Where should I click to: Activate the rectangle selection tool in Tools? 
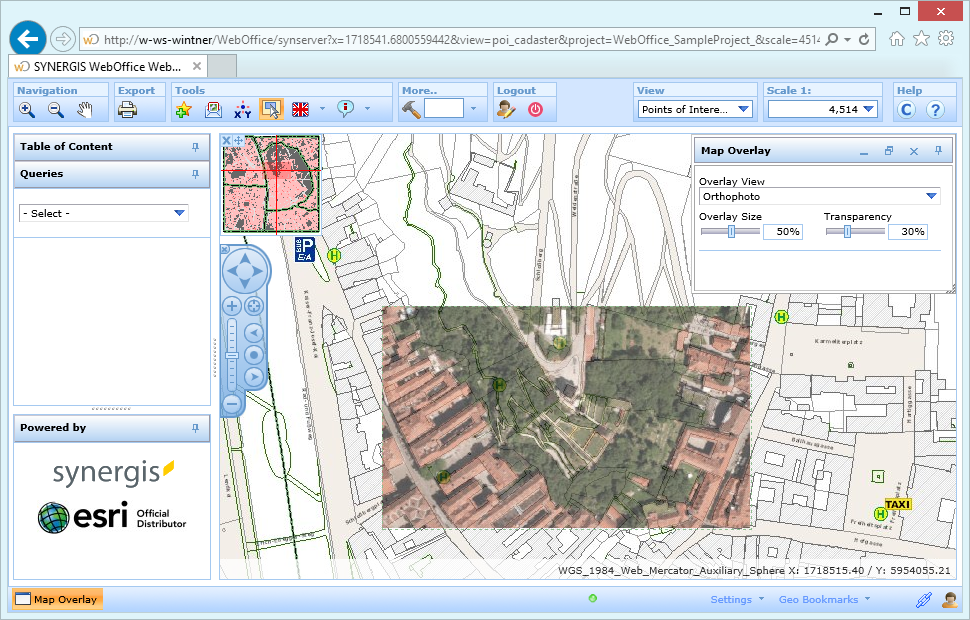point(272,108)
